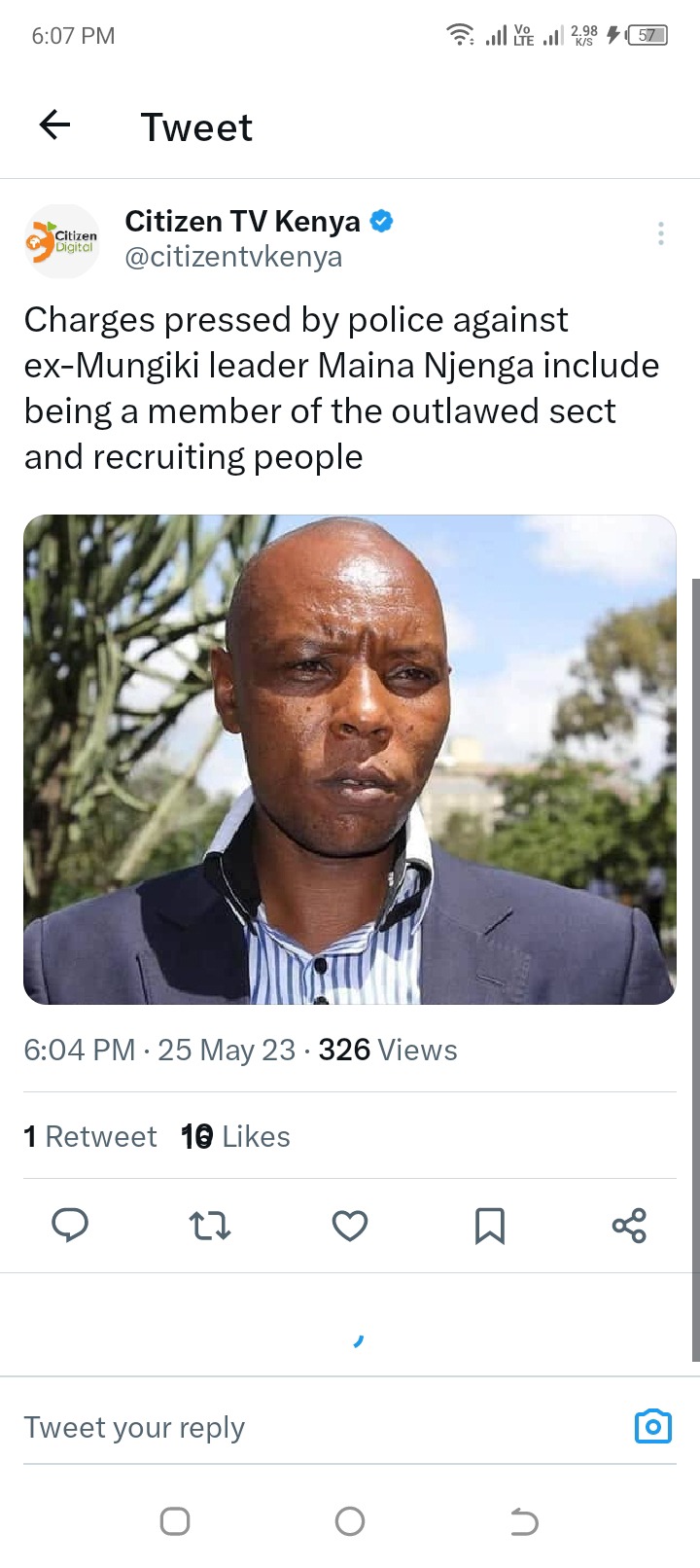
Task: View the blue verified badge
Action: [x=382, y=222]
